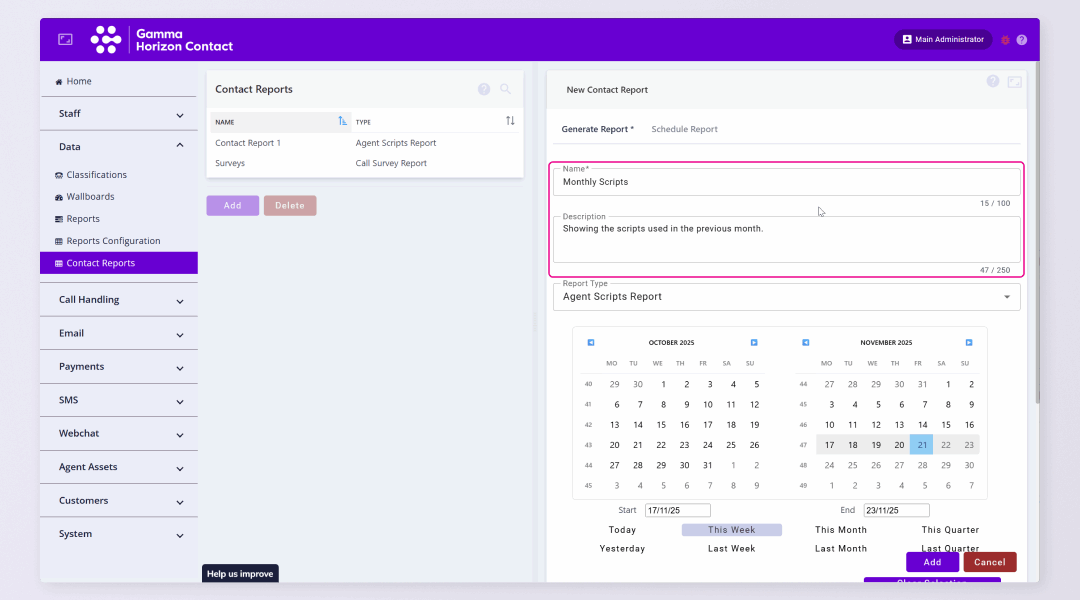This screenshot has width=1080, height=600.
Task: Sort reports using the Name column sort icon
Action: coord(343,121)
